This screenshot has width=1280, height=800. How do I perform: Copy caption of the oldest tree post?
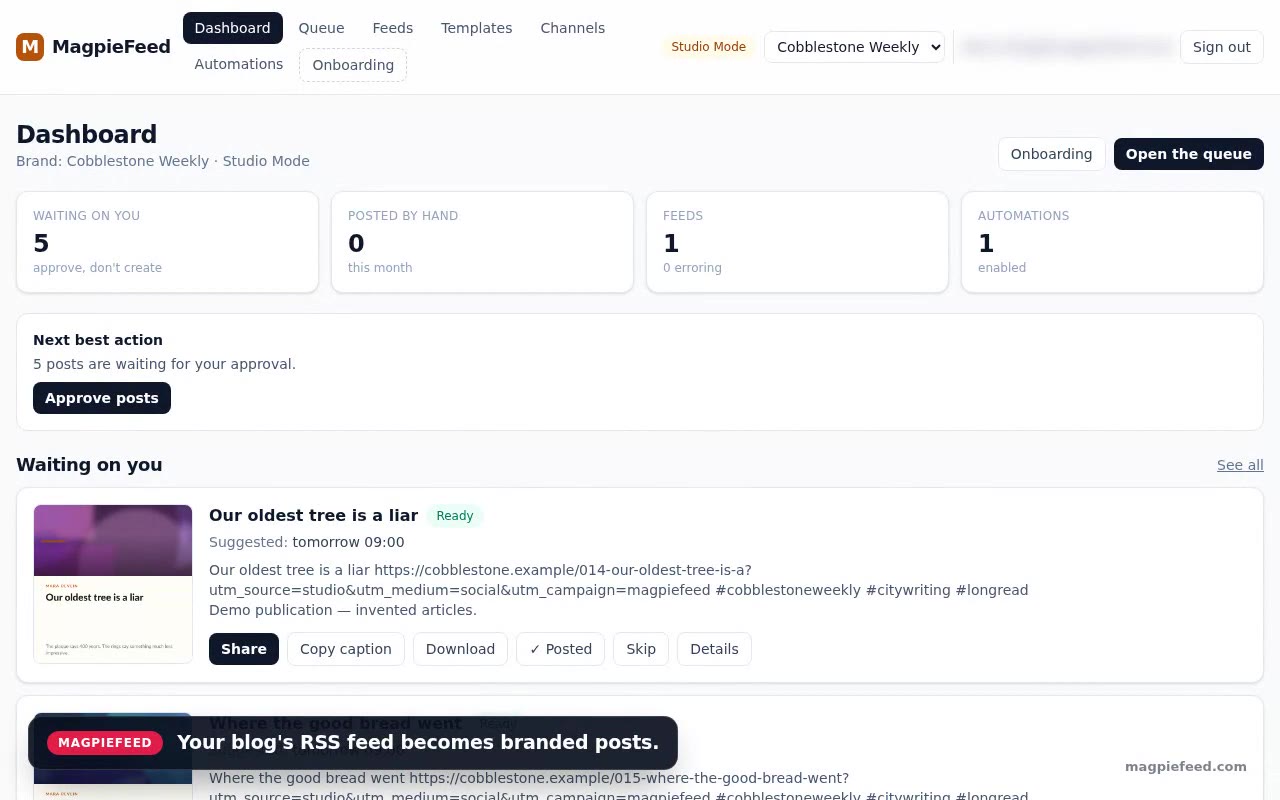click(346, 649)
